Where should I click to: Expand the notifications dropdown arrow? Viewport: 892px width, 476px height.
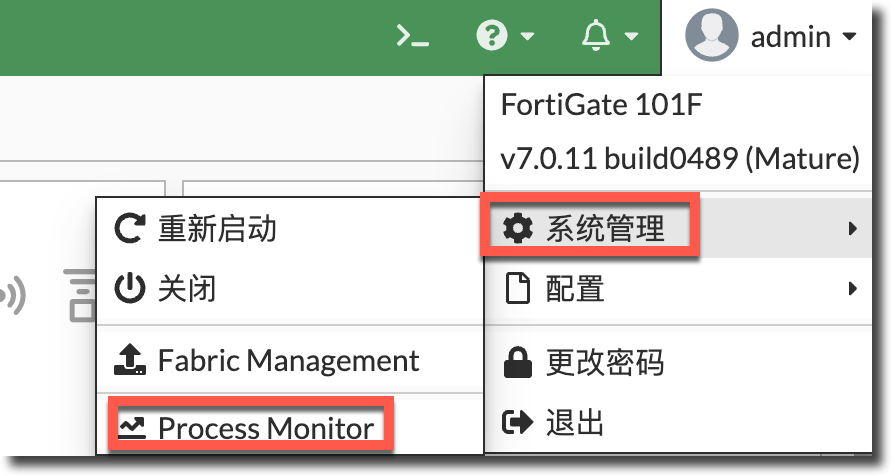tap(631, 38)
